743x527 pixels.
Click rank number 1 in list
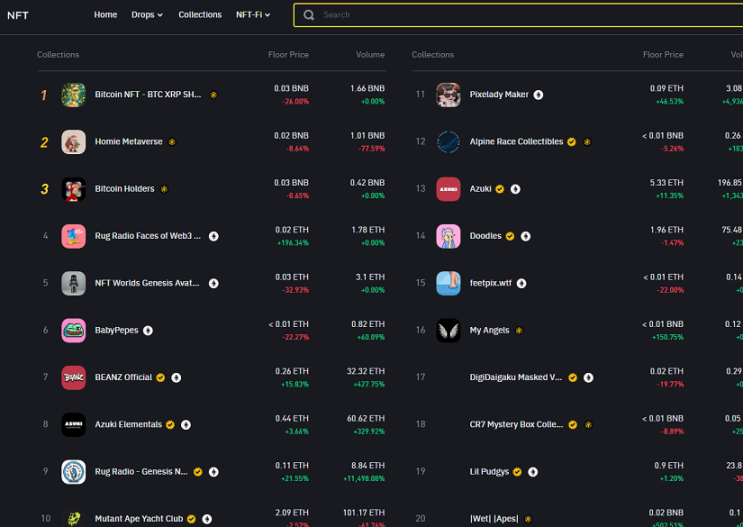tap(44, 95)
